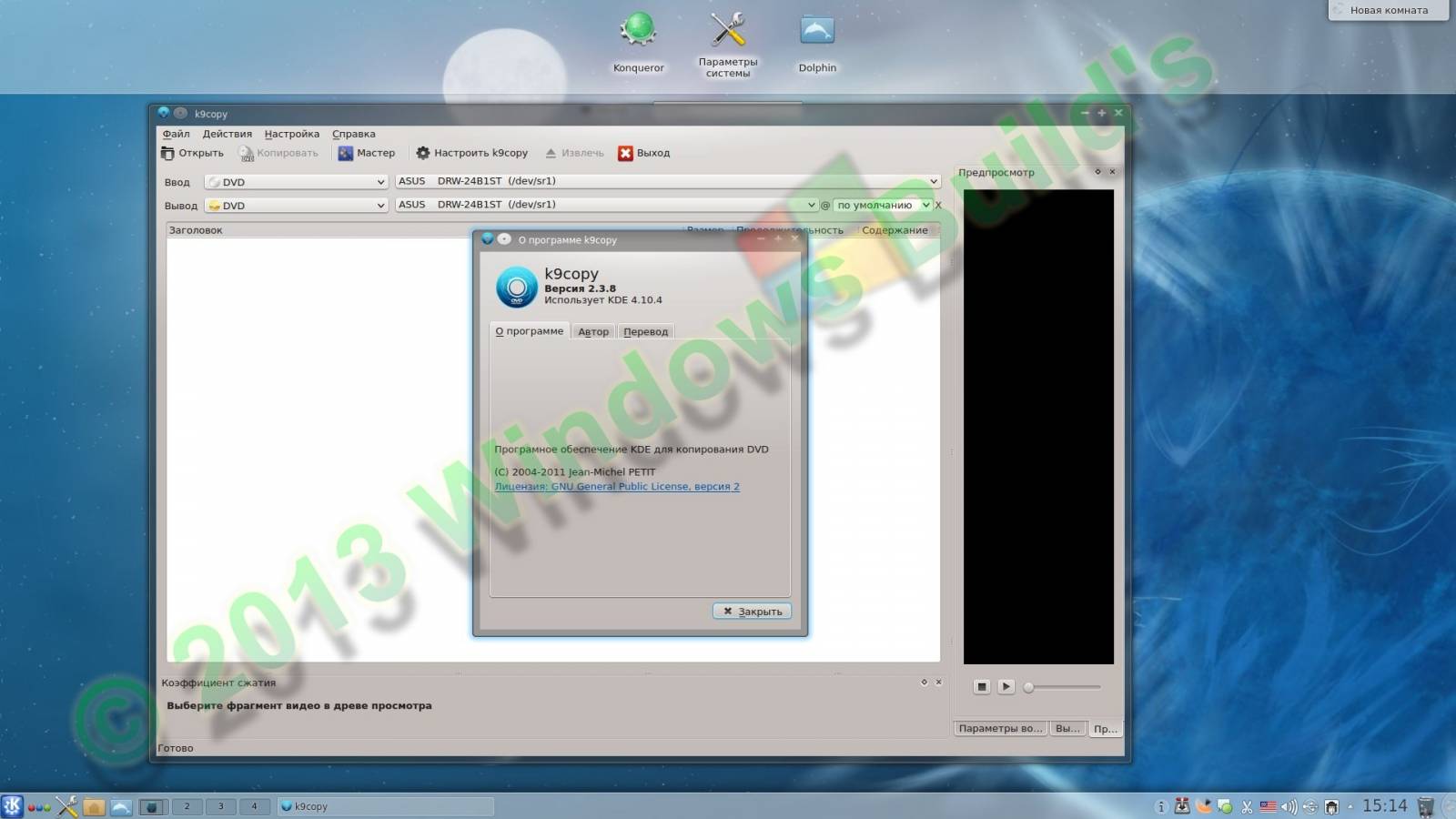
Task: Click the Содержание column header
Action: click(895, 230)
